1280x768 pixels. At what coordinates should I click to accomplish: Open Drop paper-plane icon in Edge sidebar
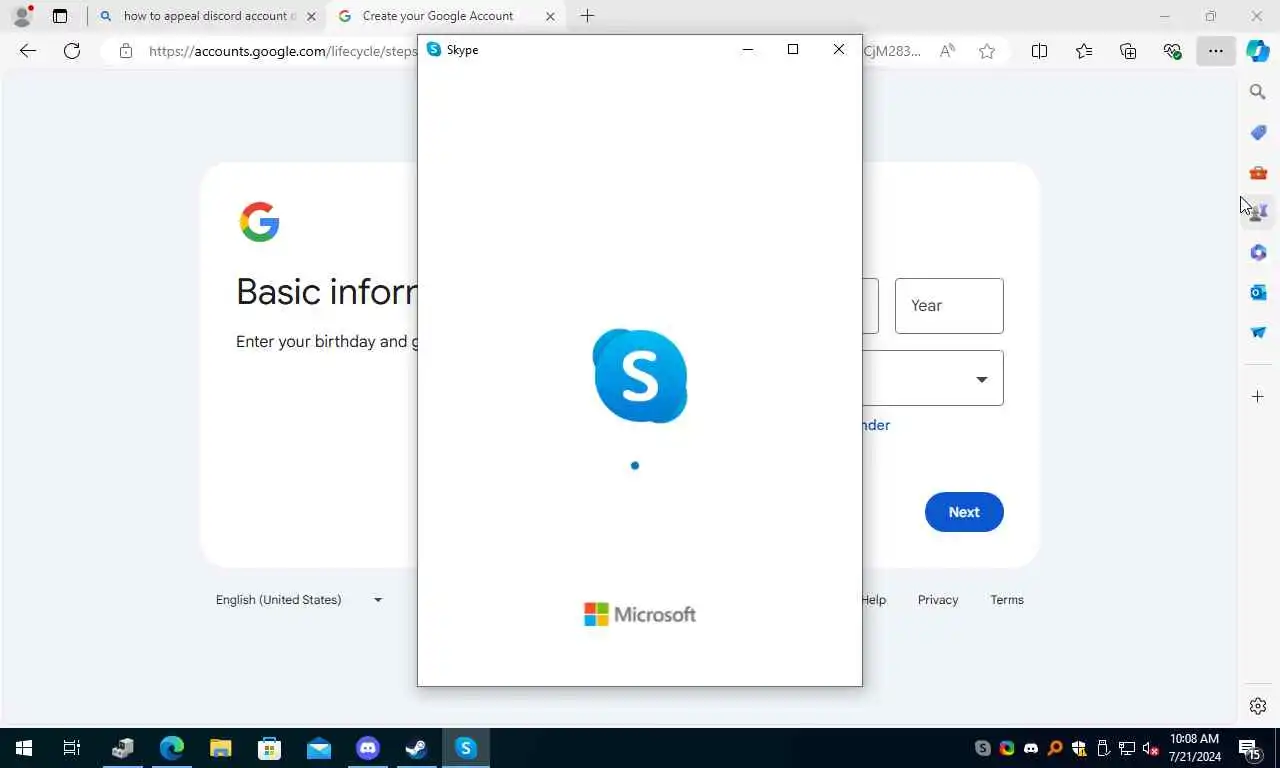coord(1258,332)
